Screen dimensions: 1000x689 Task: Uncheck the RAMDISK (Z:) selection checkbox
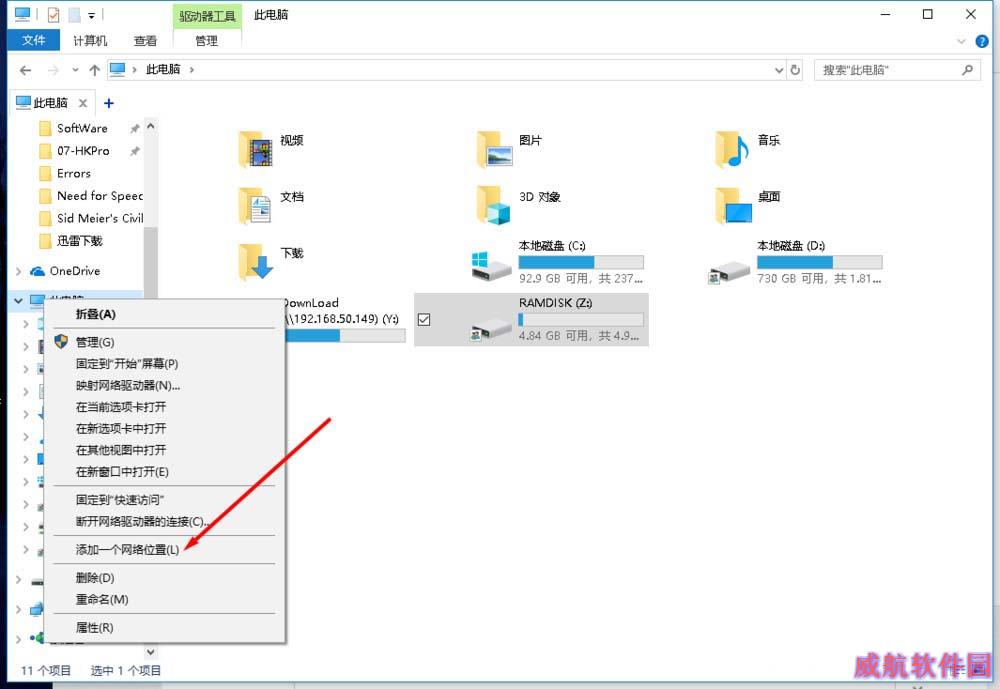[424, 319]
